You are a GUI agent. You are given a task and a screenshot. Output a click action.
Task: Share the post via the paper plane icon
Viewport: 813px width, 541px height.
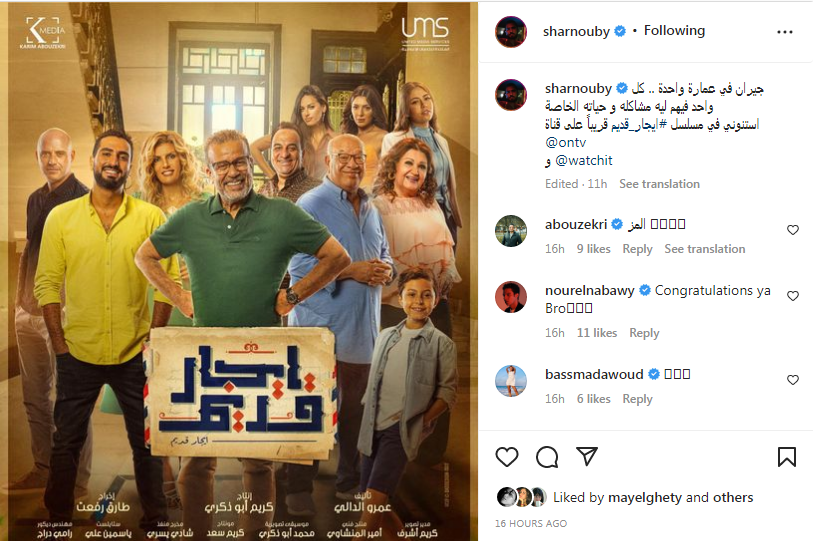[587, 456]
